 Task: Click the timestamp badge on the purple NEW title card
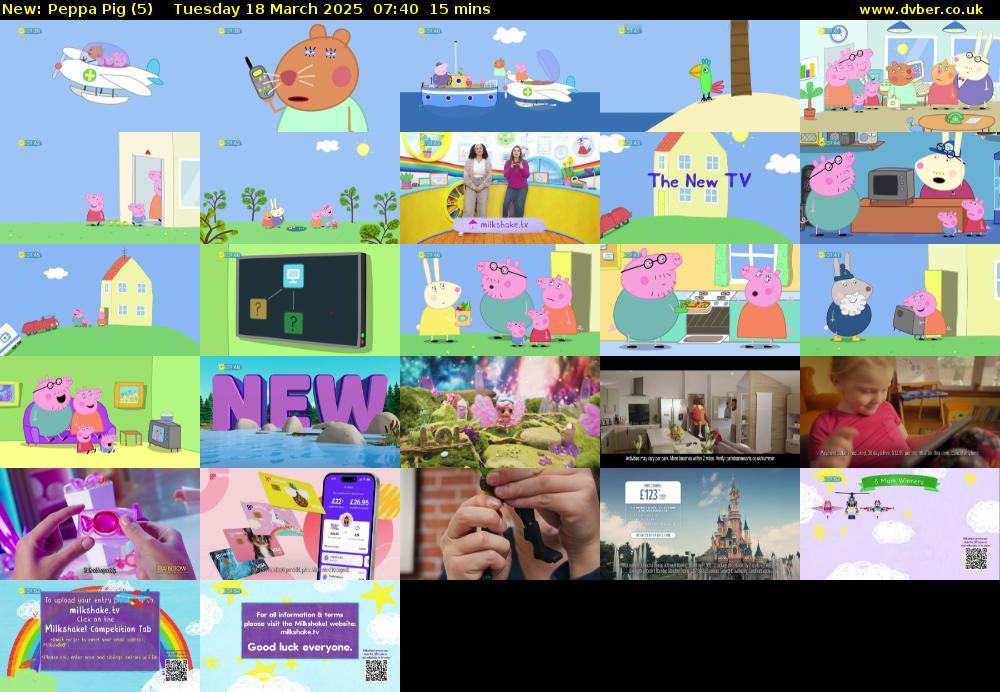pyautogui.click(x=229, y=366)
